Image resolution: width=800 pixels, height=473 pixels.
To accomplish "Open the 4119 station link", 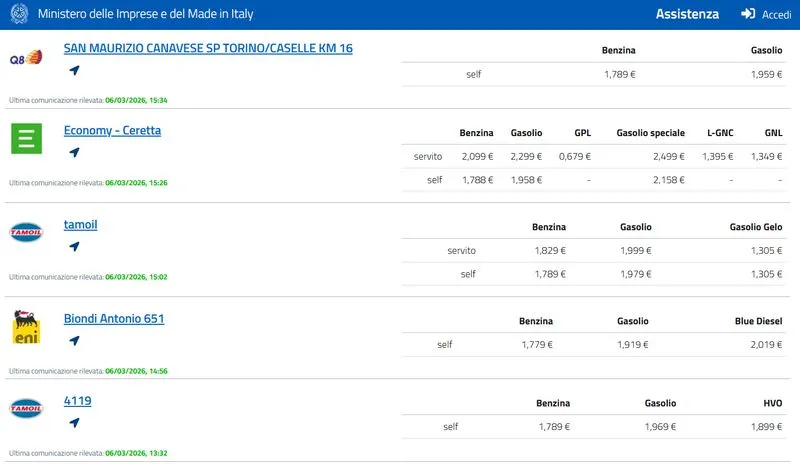I will pyautogui.click(x=77, y=401).
